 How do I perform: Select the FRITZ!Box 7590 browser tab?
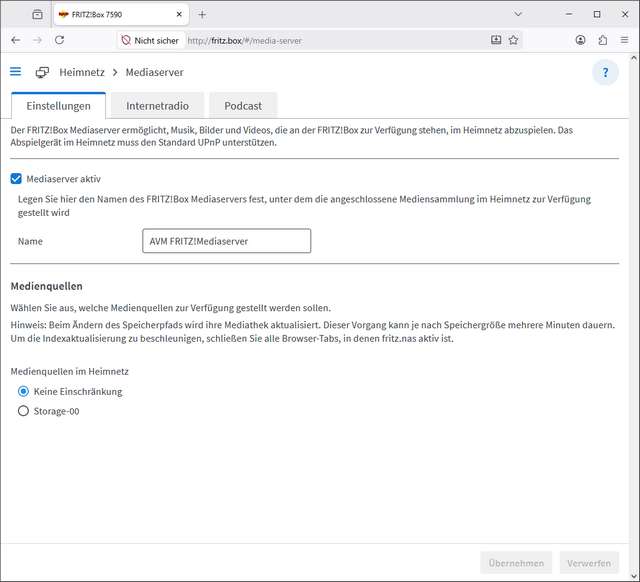click(122, 15)
